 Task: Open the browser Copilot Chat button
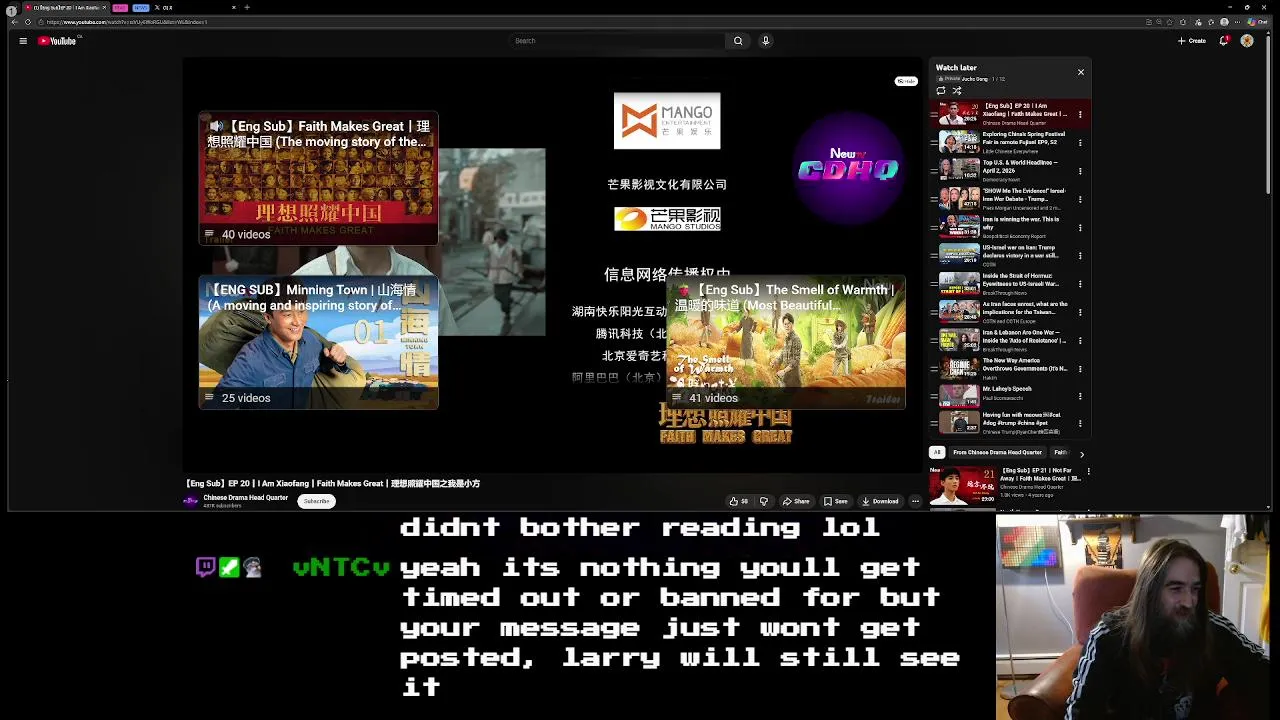(x=1259, y=22)
